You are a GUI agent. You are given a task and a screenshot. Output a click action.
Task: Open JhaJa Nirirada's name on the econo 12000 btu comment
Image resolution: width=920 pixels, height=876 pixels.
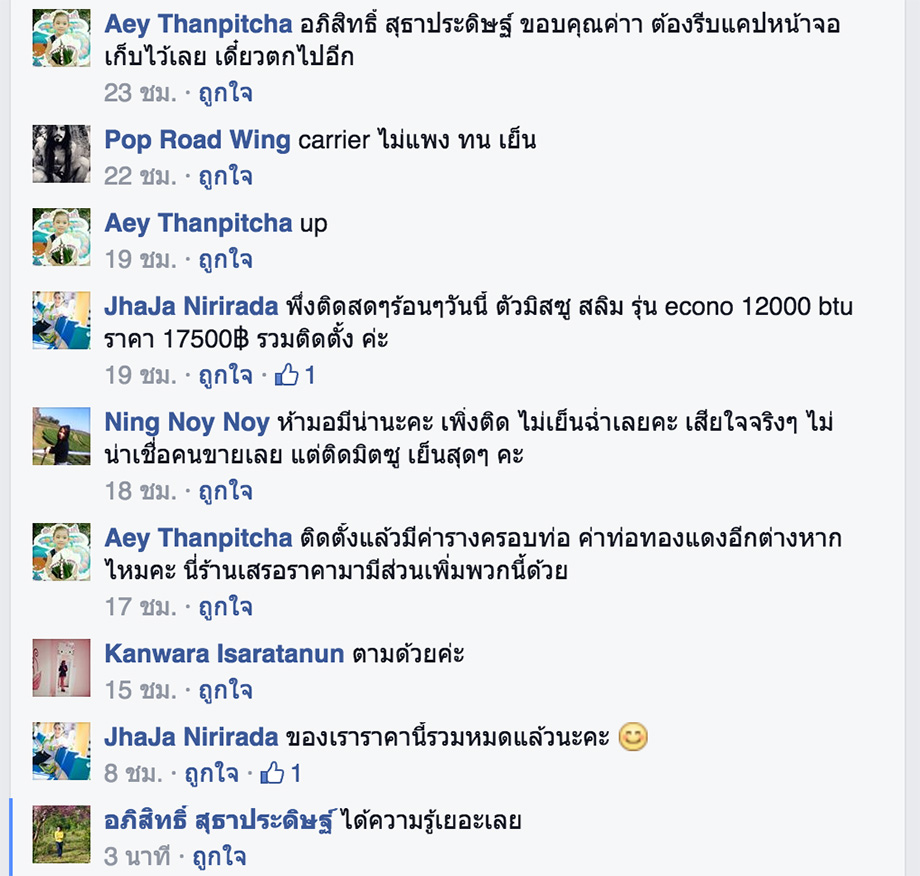coord(191,306)
